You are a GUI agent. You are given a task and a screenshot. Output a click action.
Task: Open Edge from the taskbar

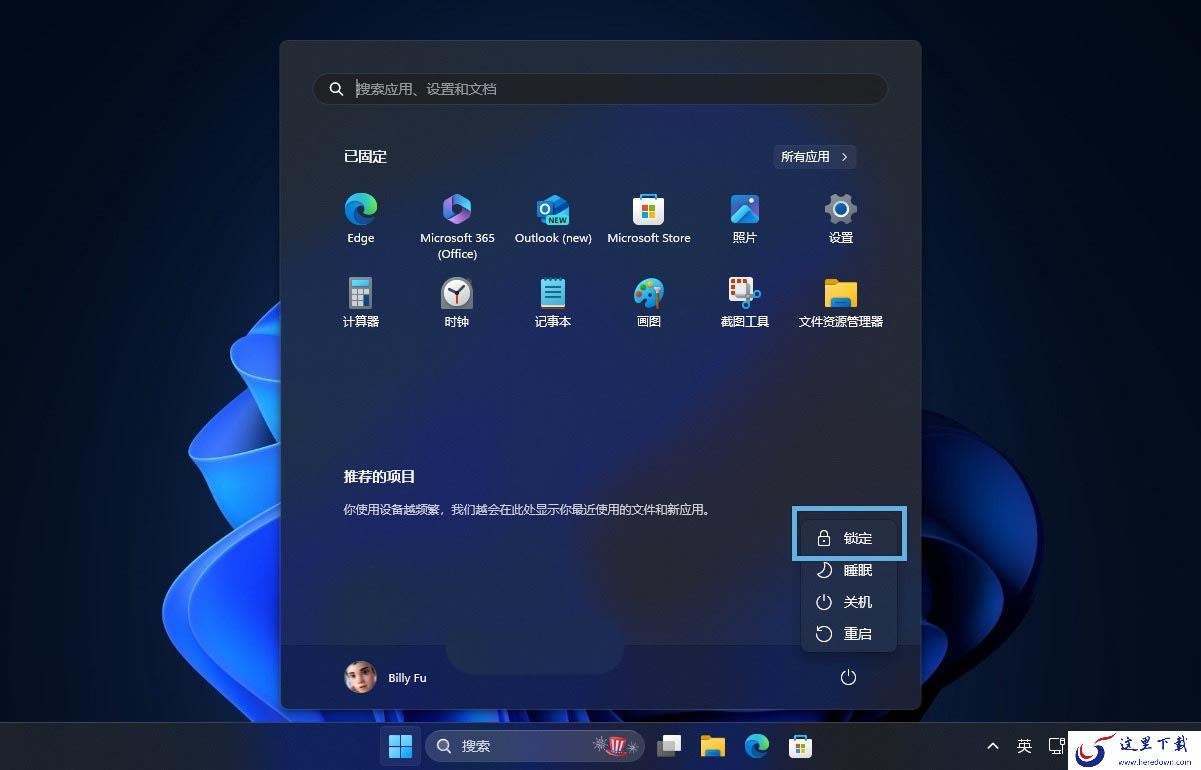click(x=757, y=746)
